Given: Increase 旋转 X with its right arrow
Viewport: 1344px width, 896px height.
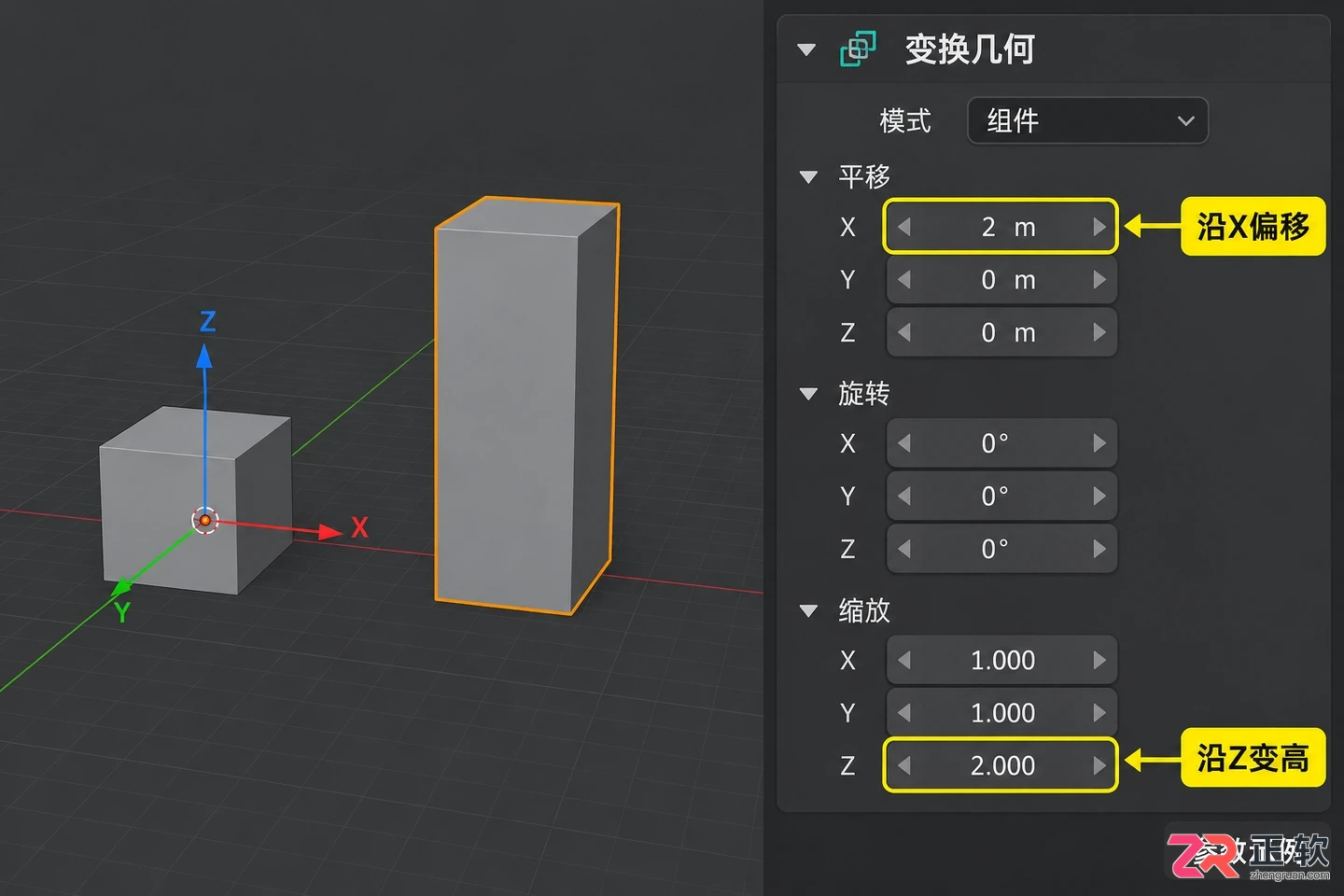Looking at the screenshot, I should 1099,443.
